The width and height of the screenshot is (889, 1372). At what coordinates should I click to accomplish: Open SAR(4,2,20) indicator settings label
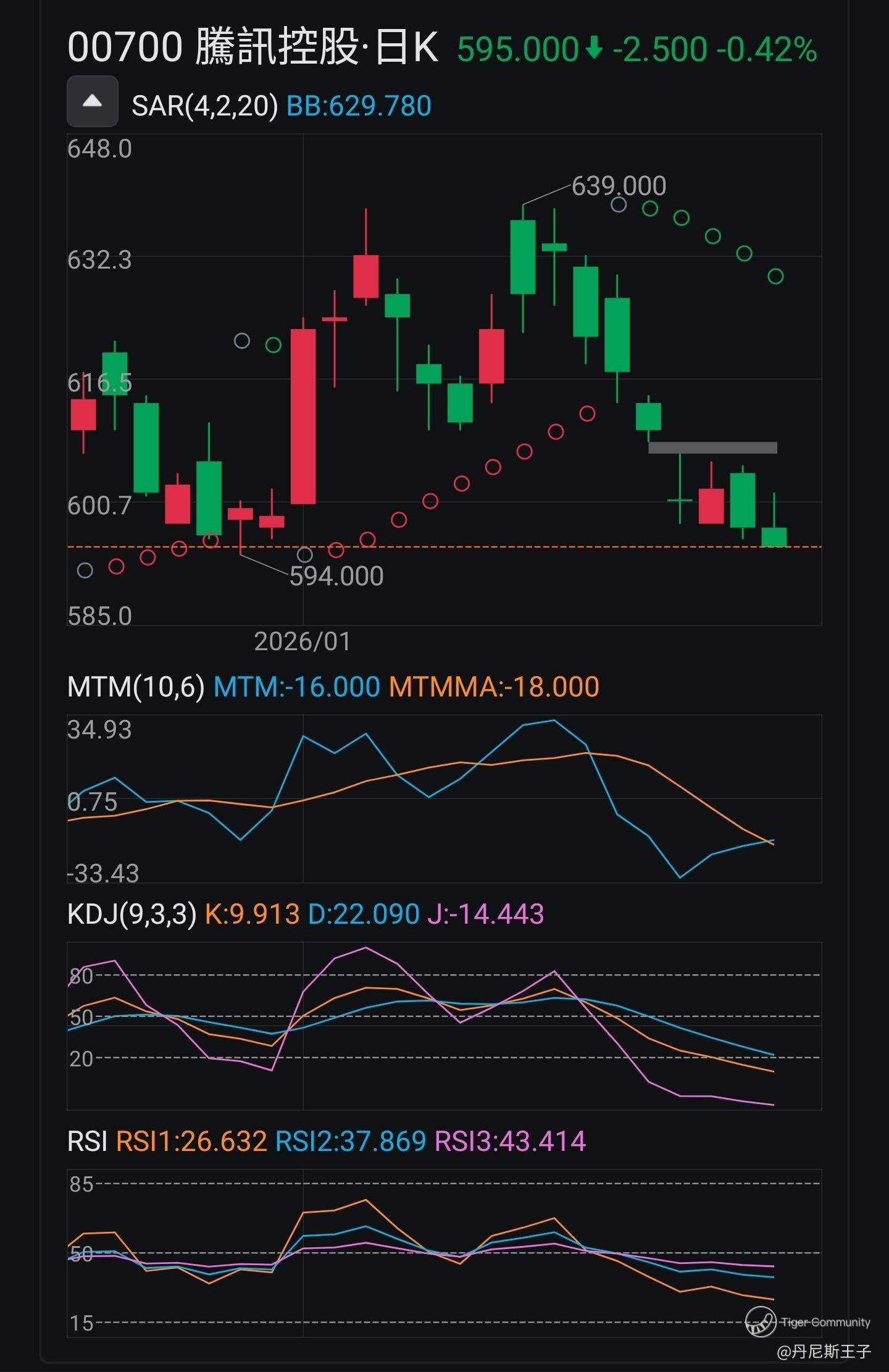pos(204,106)
